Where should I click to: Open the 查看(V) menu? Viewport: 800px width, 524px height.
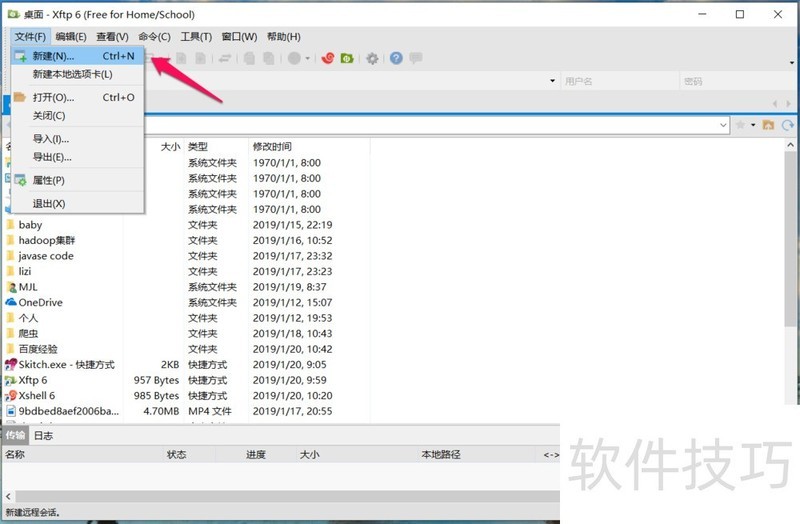tap(112, 37)
